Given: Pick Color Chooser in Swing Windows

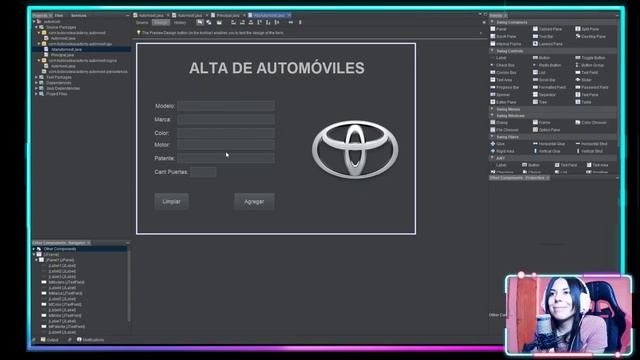Looking at the screenshot, I should point(591,122).
